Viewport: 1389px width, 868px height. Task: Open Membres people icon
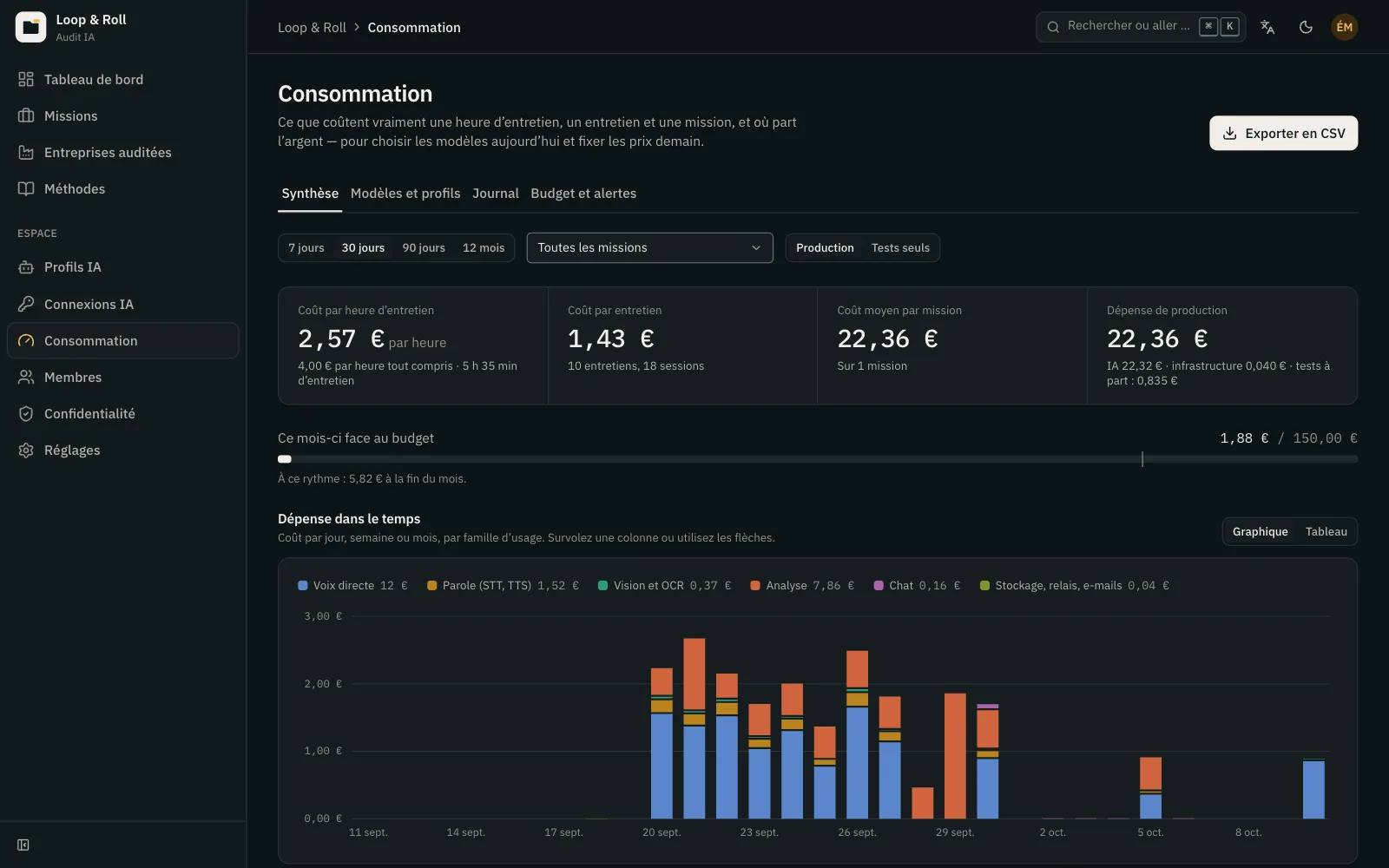26,377
